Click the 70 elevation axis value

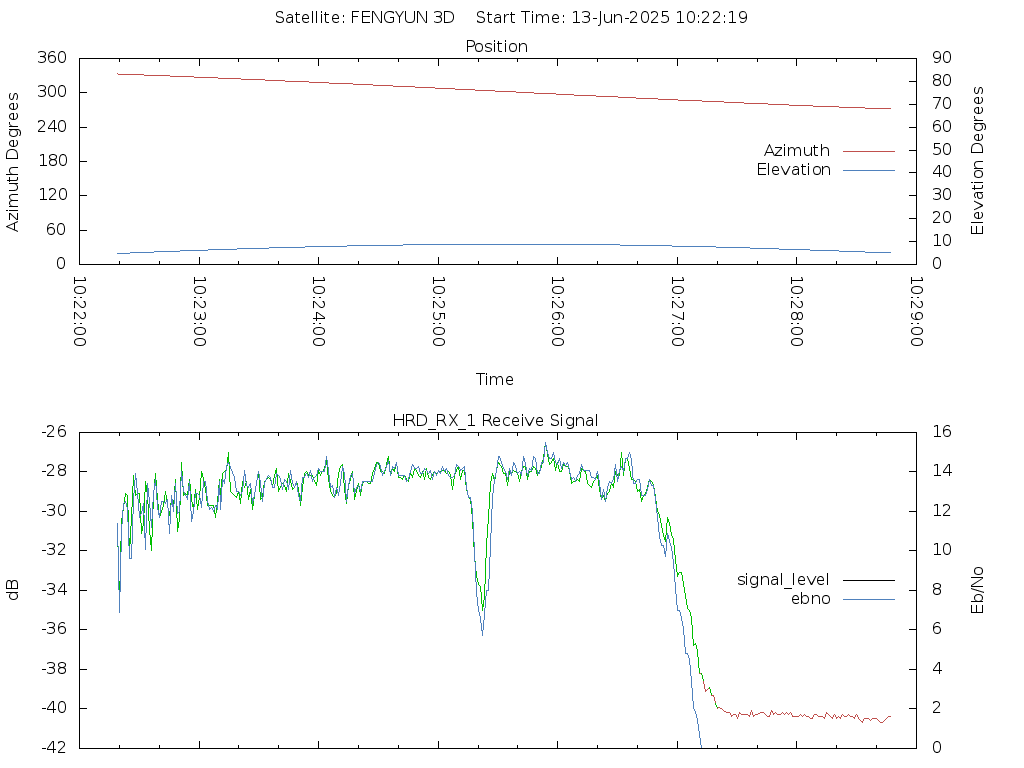click(942, 103)
